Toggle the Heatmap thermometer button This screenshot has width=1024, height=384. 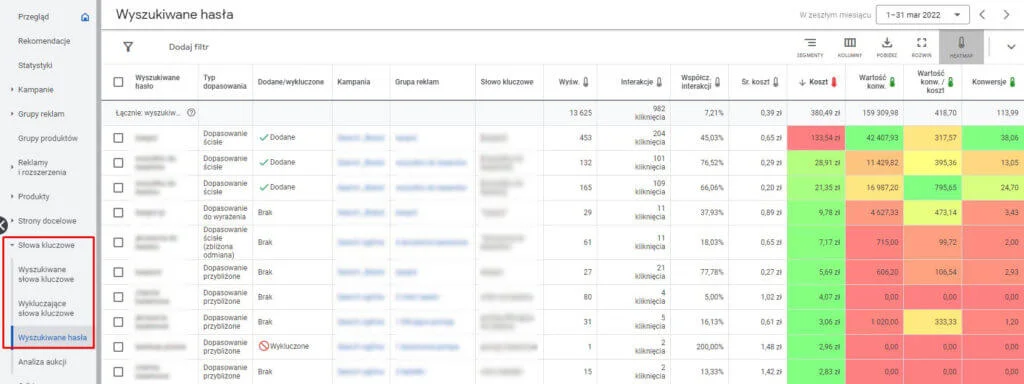tap(961, 47)
